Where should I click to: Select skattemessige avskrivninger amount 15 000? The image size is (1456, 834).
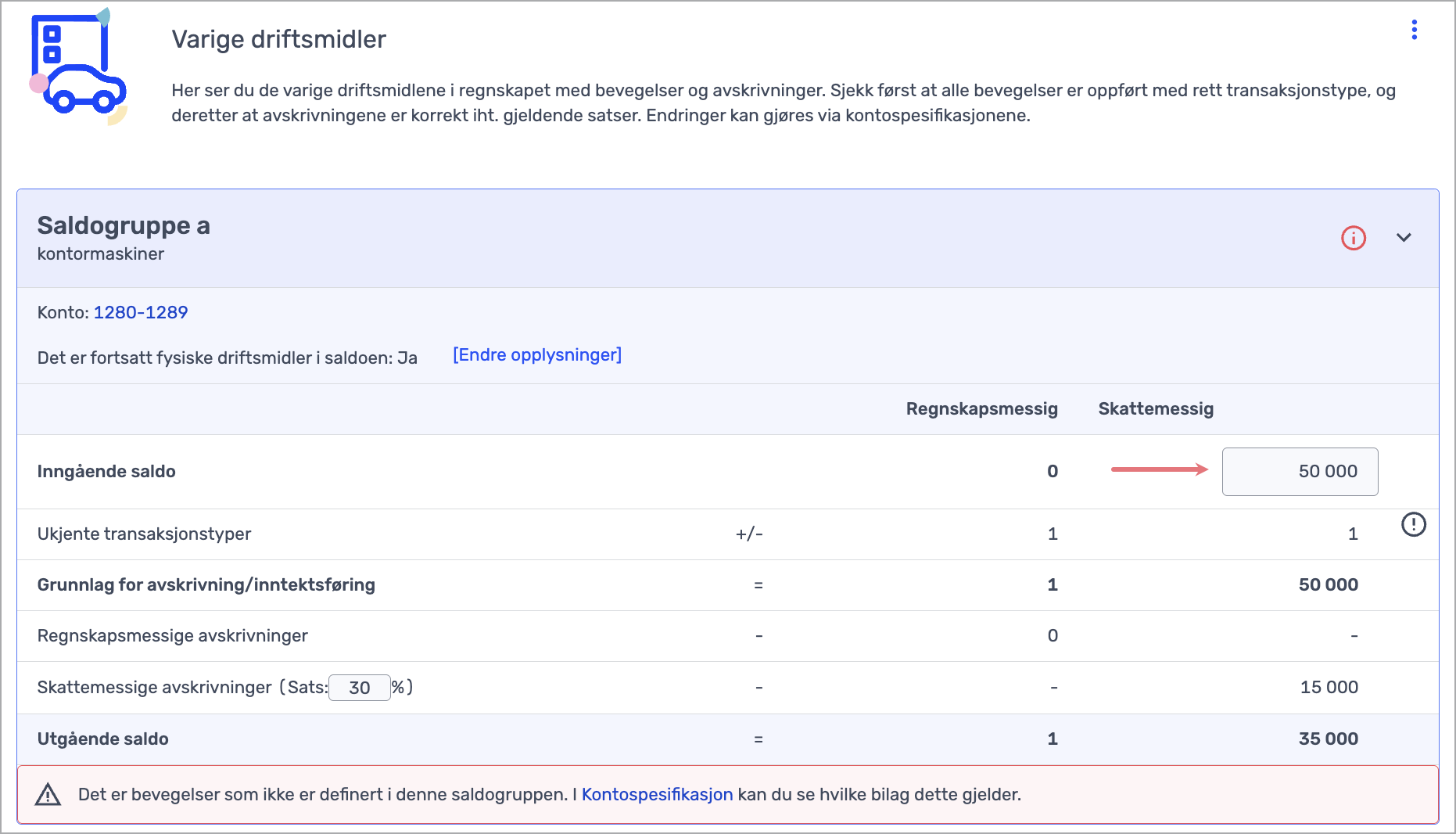(1329, 688)
